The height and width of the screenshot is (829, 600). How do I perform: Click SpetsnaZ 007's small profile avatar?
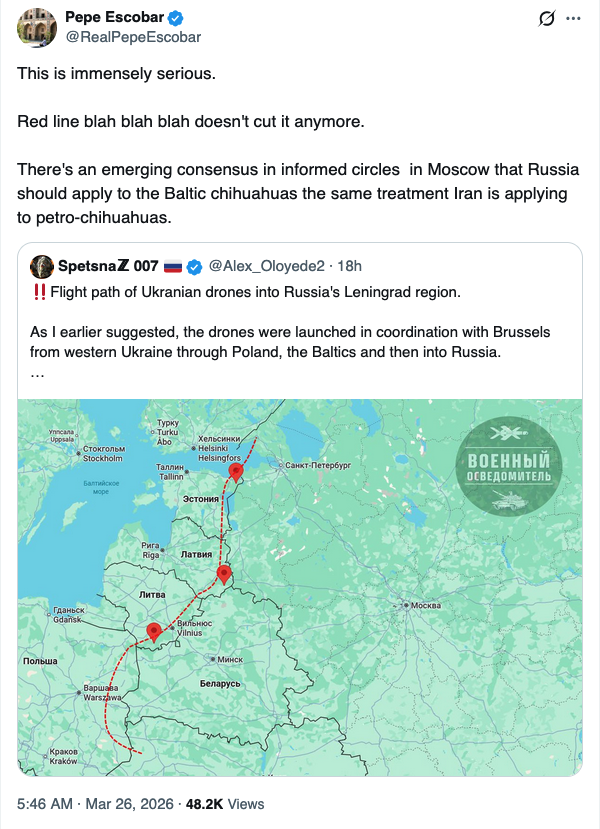42,266
